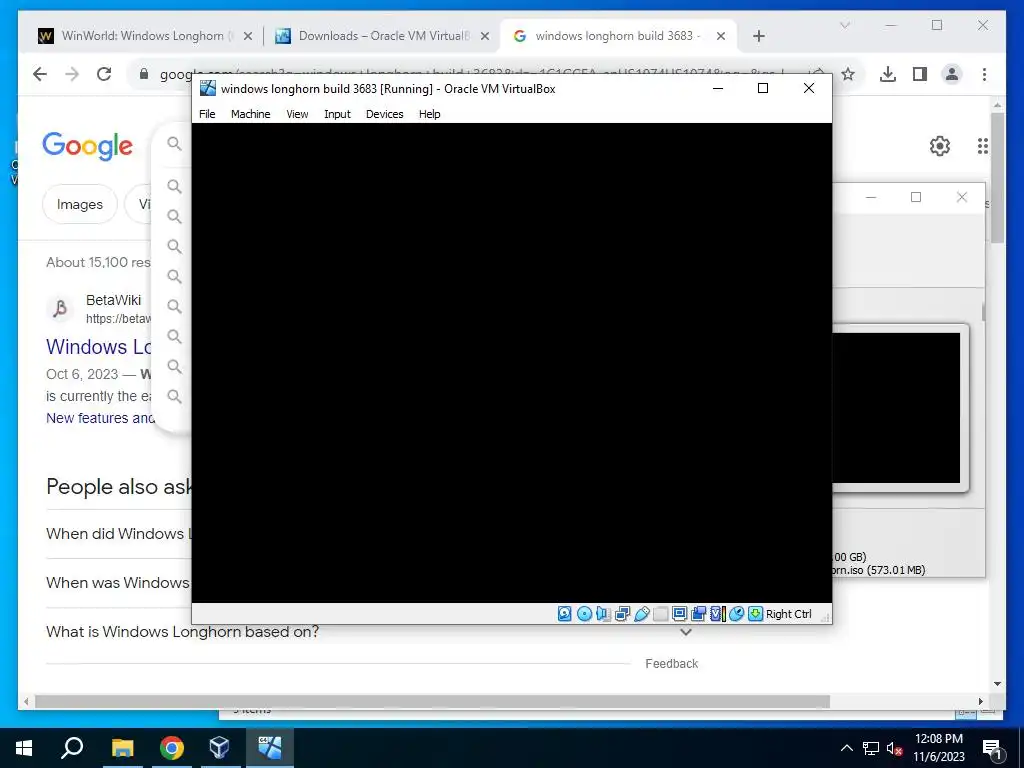Click Chrome horizontal scrollbar thumb

(x=432, y=701)
